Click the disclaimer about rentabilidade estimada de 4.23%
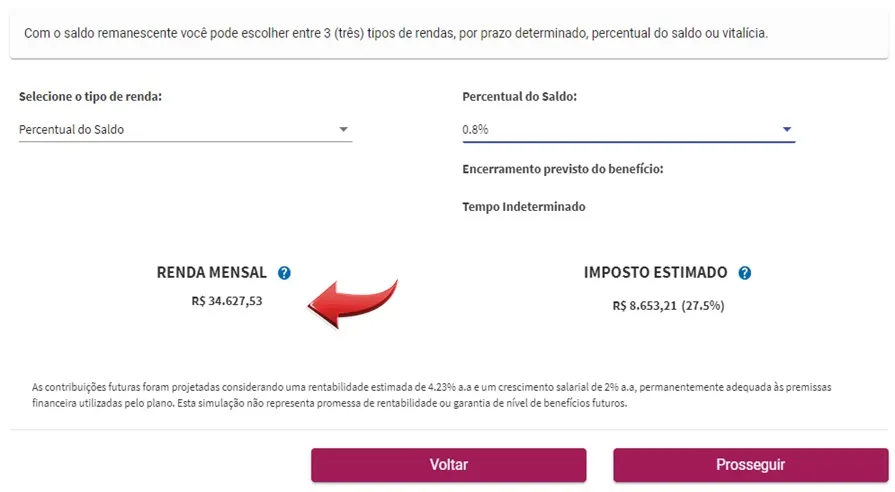This screenshot has height=492, width=895. 432,387
